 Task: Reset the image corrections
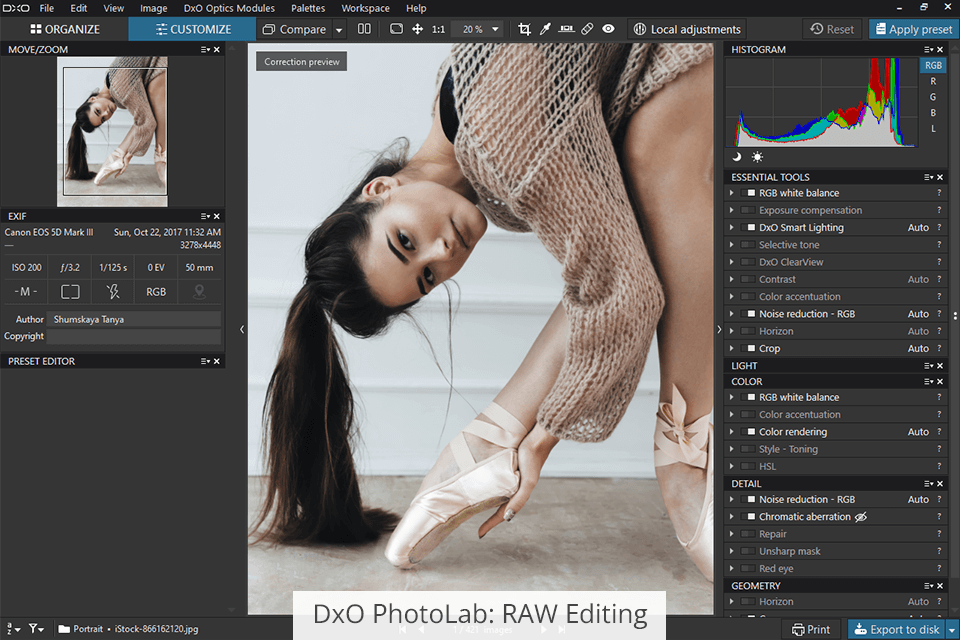pos(832,29)
